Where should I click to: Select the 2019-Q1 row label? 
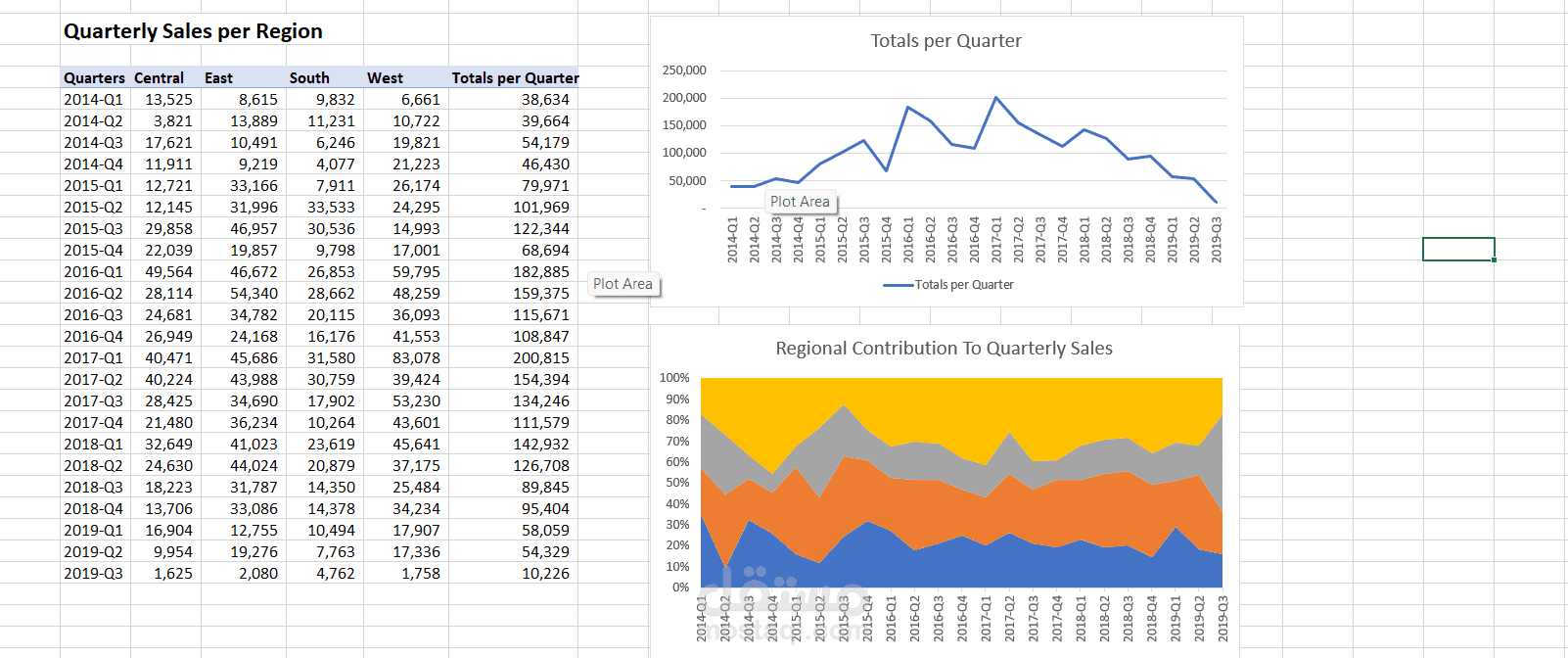[x=93, y=531]
